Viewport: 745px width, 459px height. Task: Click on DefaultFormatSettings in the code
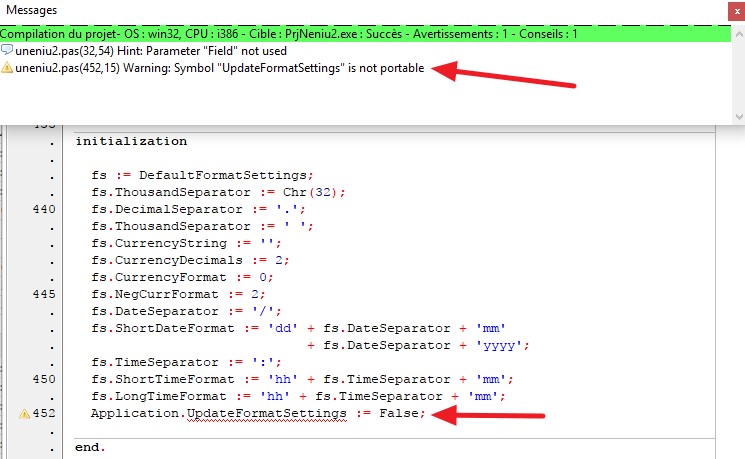(223, 175)
